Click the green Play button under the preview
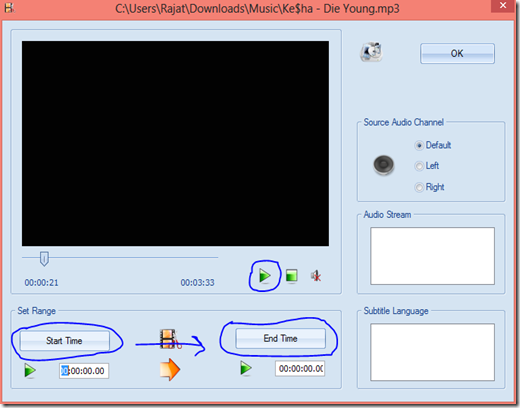520x408 pixels. 265,276
